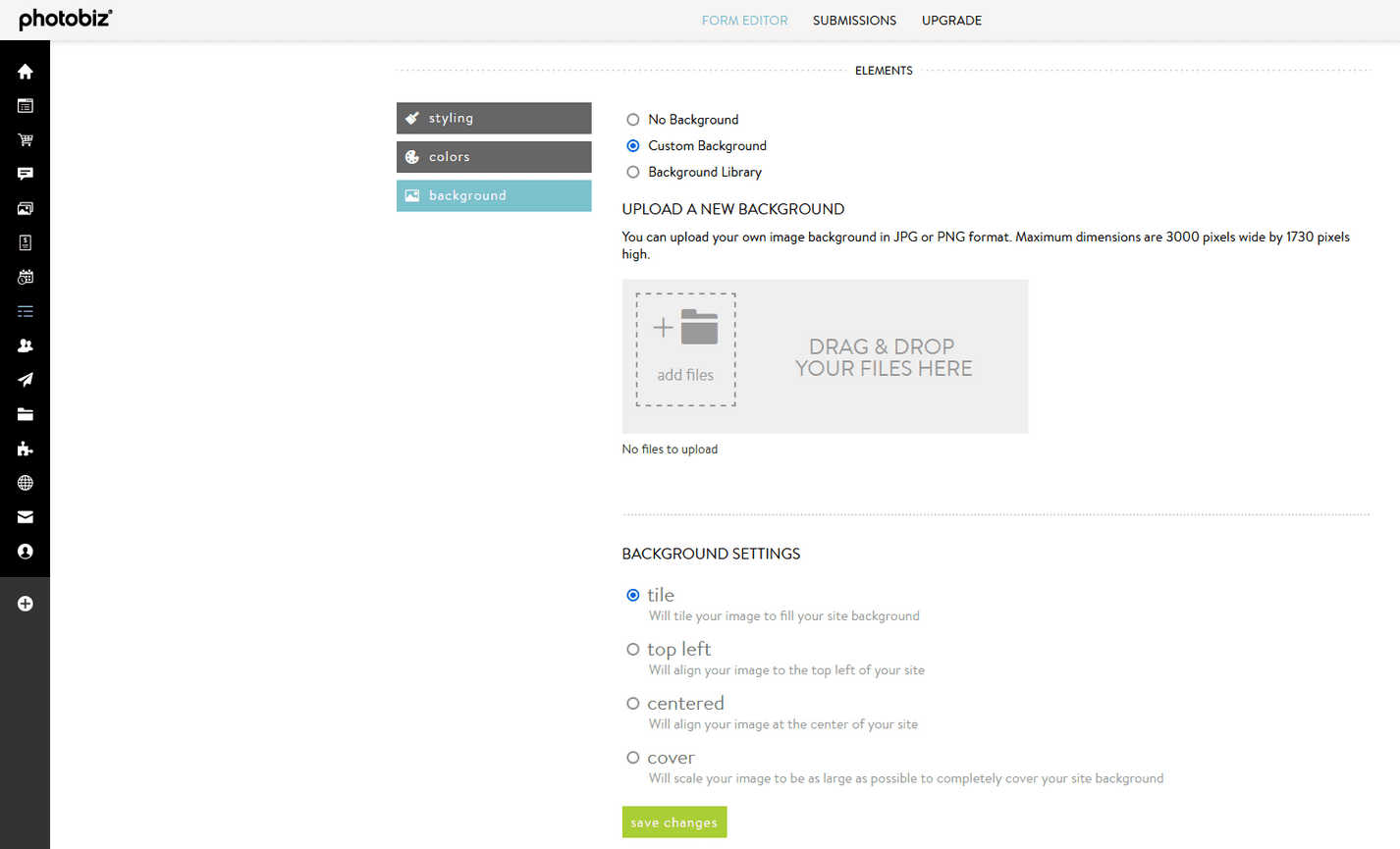Open the styling panel
The height and width of the screenshot is (849, 1400).
[493, 118]
